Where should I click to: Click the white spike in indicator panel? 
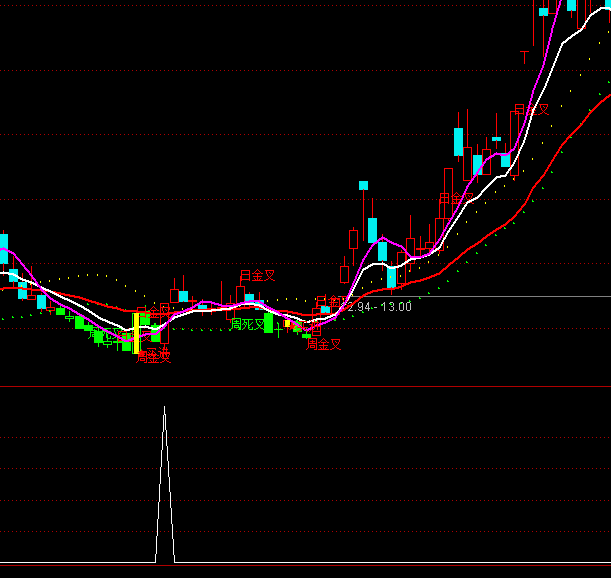[x=165, y=480]
